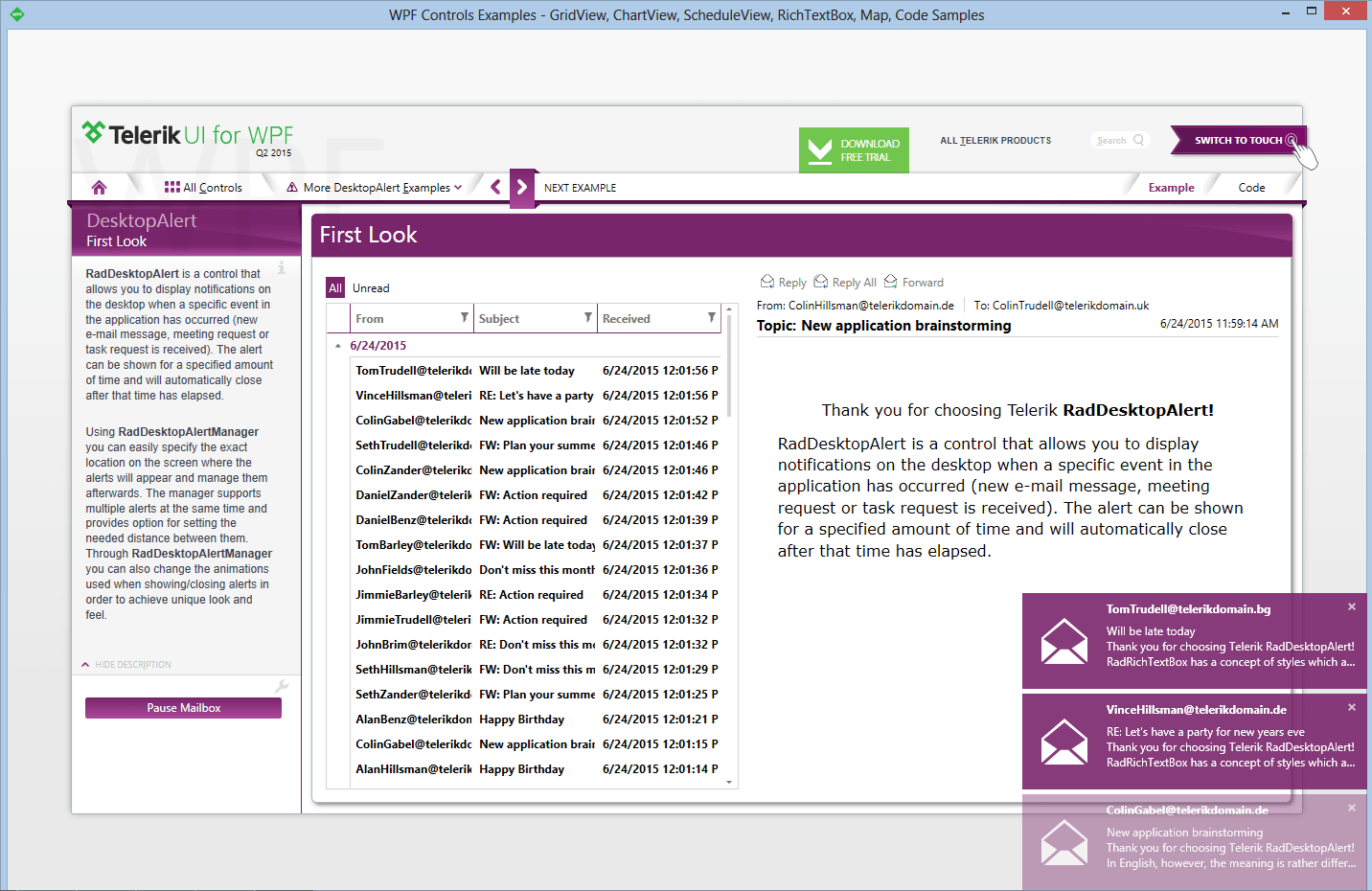Select the JohnFields 'Don't miss this' email
This screenshot has width=1372, height=891.
coord(536,570)
